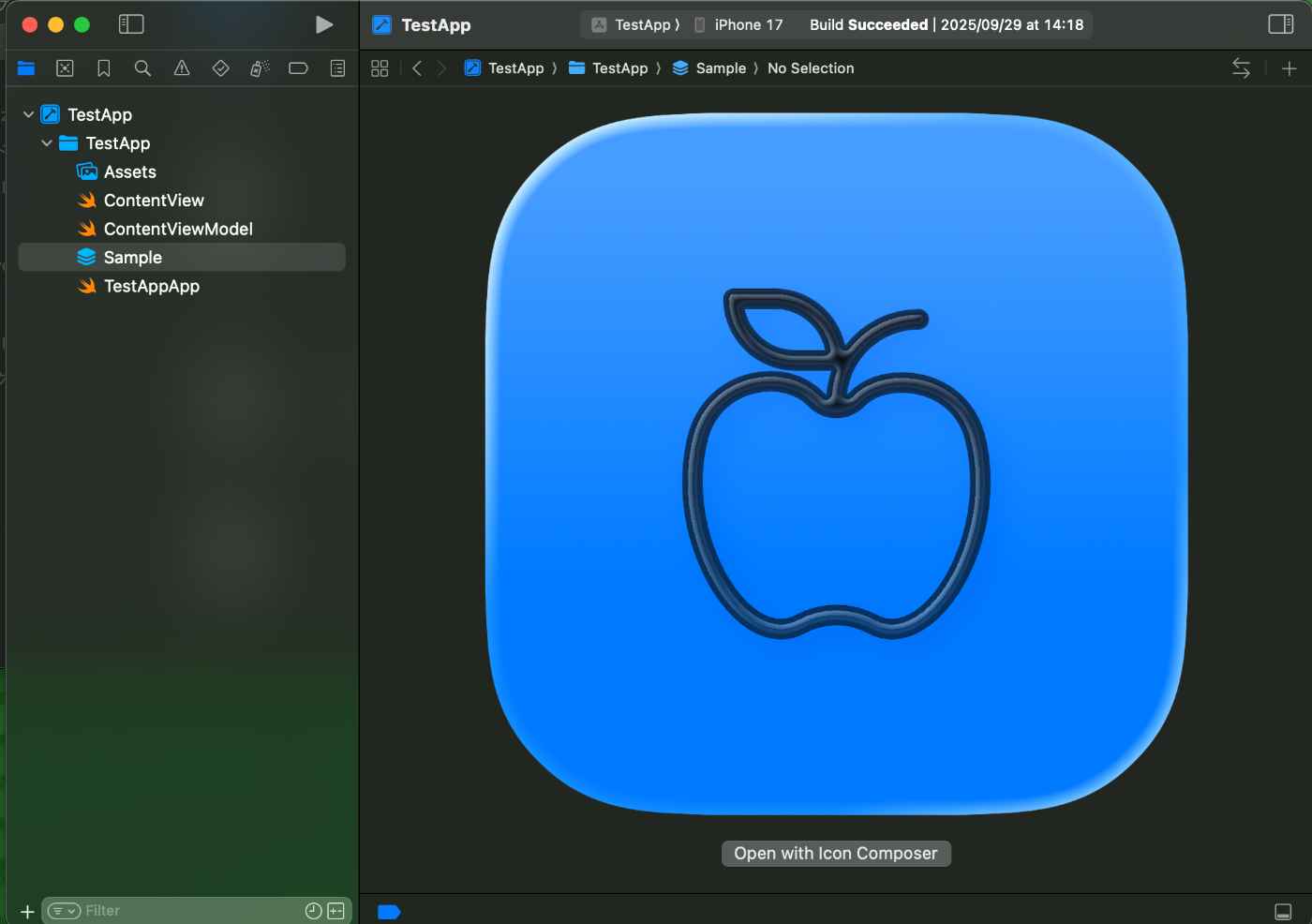The image size is (1312, 924).
Task: Collapse the TestApp folder group
Action: (47, 143)
